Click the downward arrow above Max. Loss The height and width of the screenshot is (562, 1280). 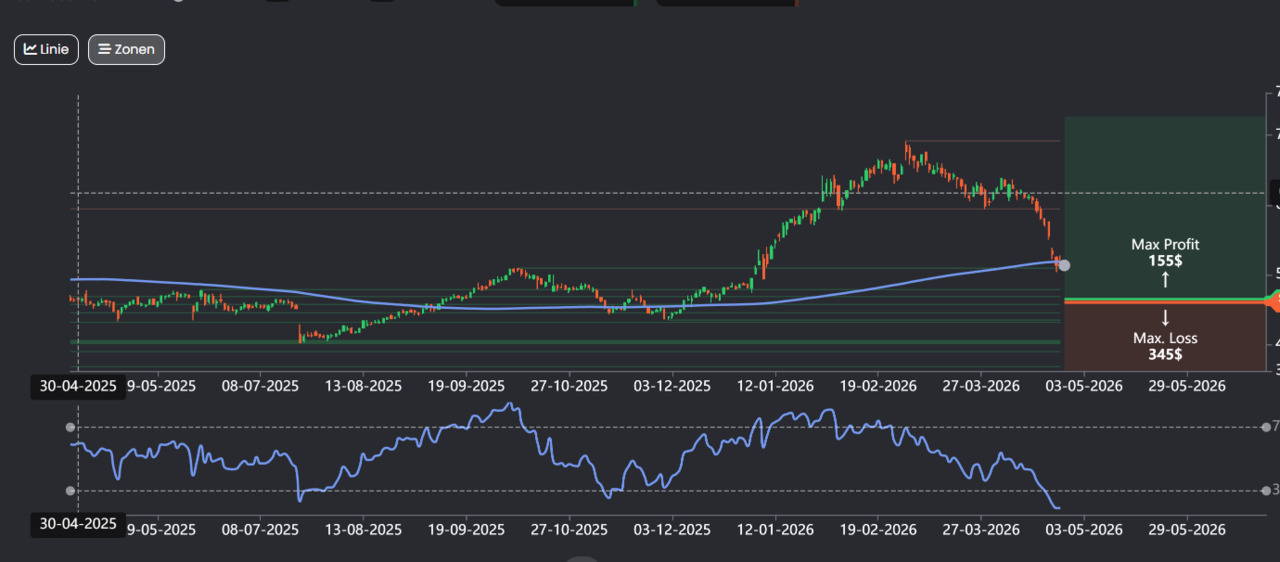(1165, 319)
